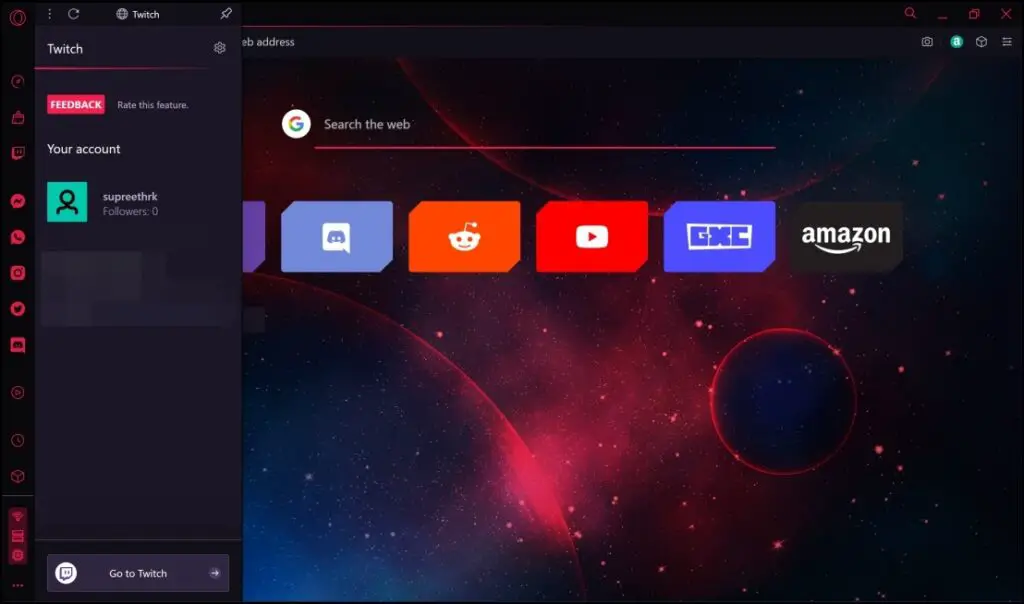Screen dimensions: 1024x604
Task: Open the Reddit speed dial tile
Action: tap(464, 236)
